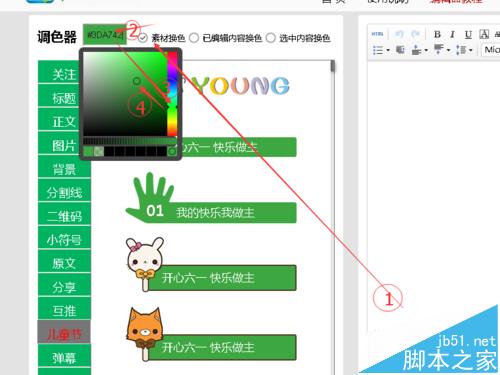
Task: Click the line height icon
Action: click(x=461, y=50)
